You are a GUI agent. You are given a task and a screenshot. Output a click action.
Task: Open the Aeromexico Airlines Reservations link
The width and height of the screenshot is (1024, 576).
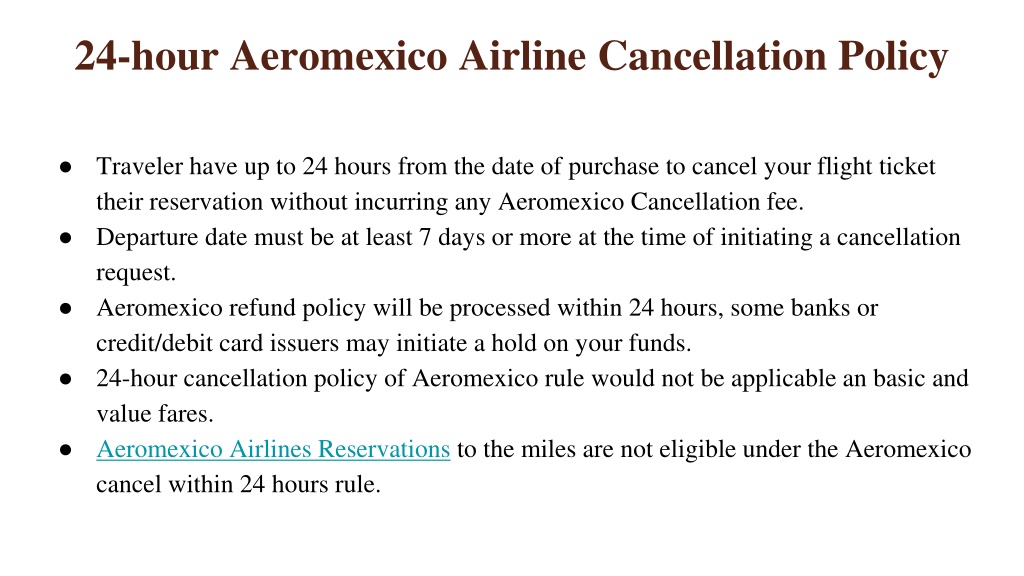click(273, 449)
